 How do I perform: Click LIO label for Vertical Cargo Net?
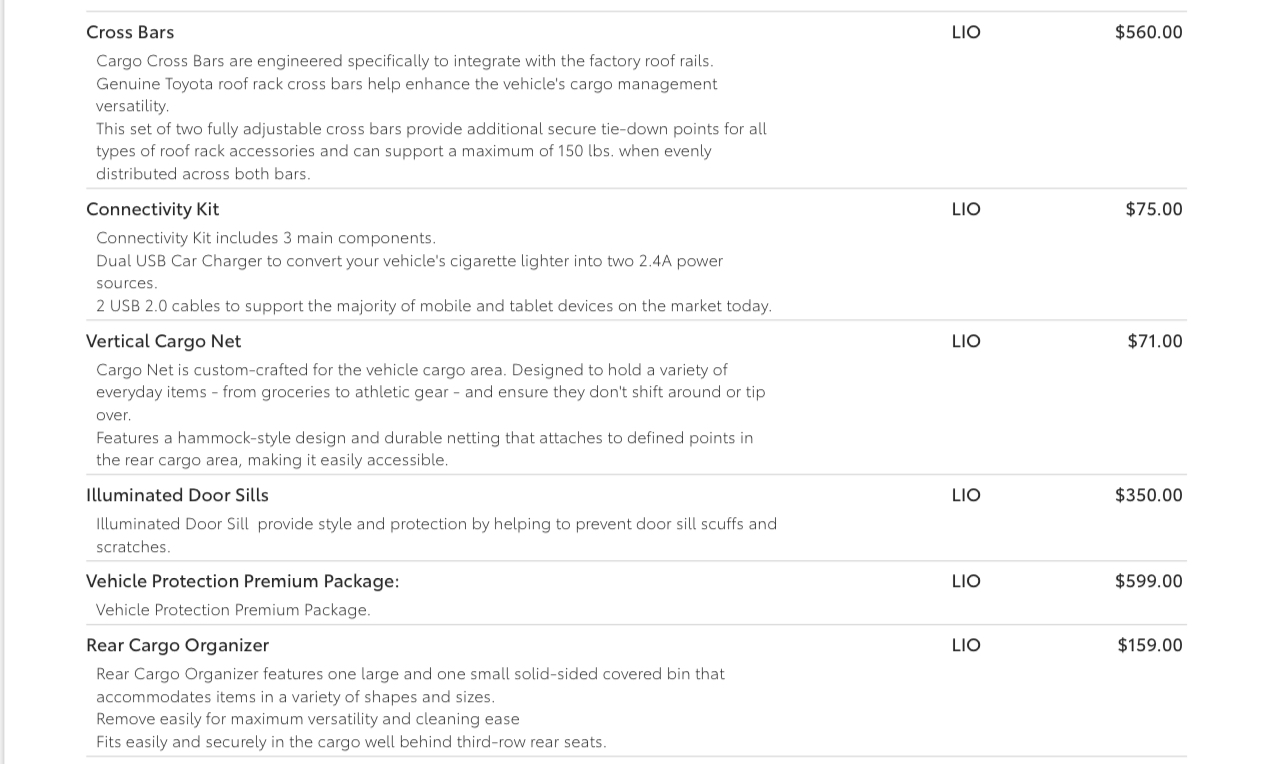click(x=966, y=341)
